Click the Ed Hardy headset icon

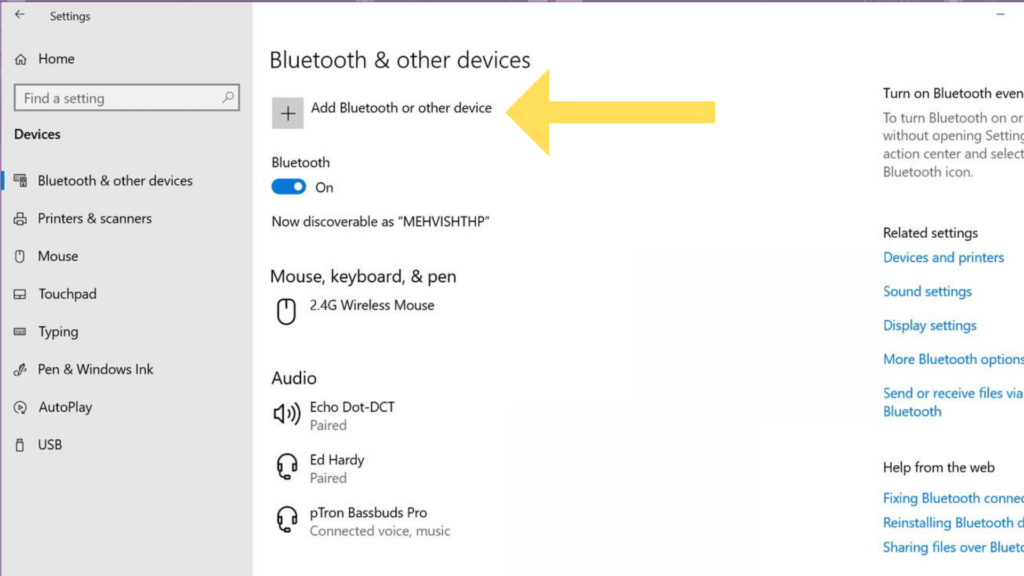click(287, 467)
